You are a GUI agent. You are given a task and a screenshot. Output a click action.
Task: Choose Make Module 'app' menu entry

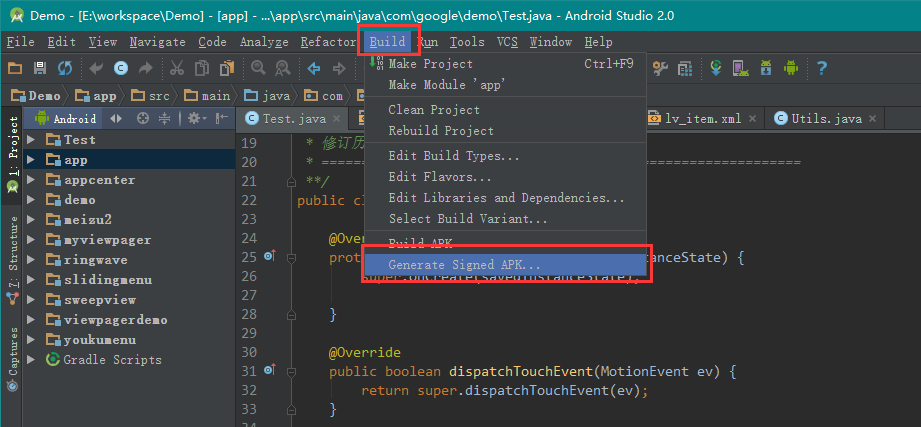coord(505,85)
